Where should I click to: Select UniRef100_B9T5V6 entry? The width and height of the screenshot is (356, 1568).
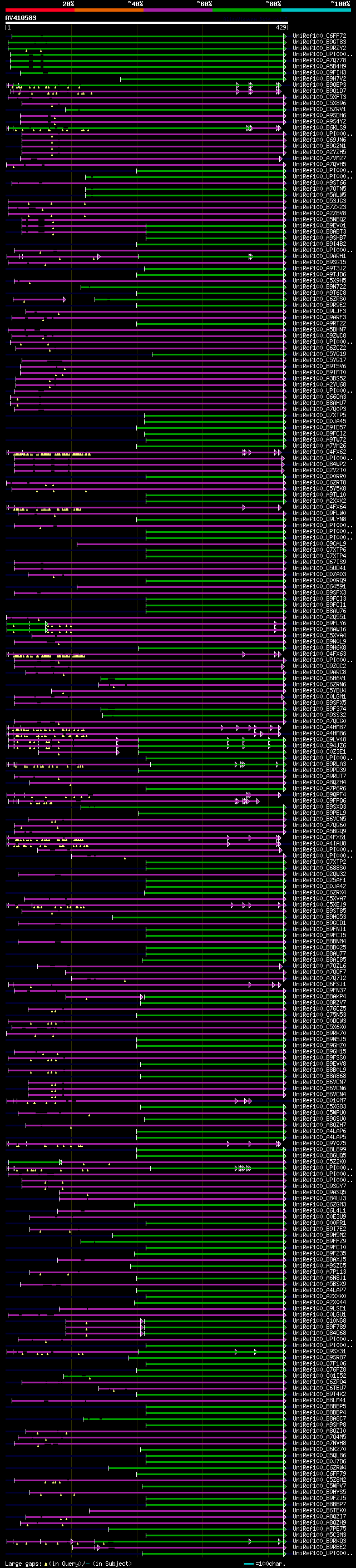pyautogui.click(x=319, y=366)
